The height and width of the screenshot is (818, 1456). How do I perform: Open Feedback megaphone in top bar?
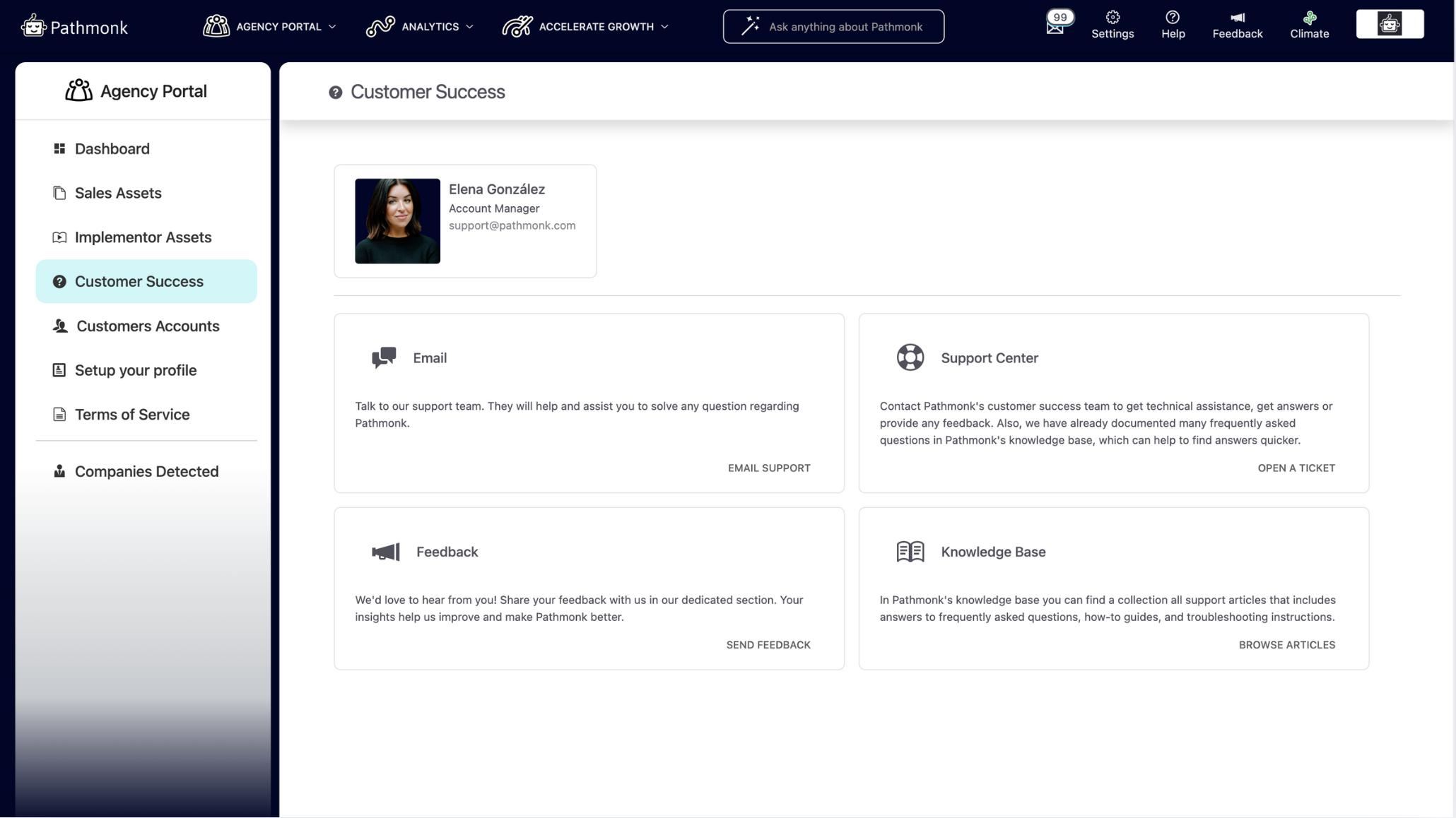1237,18
